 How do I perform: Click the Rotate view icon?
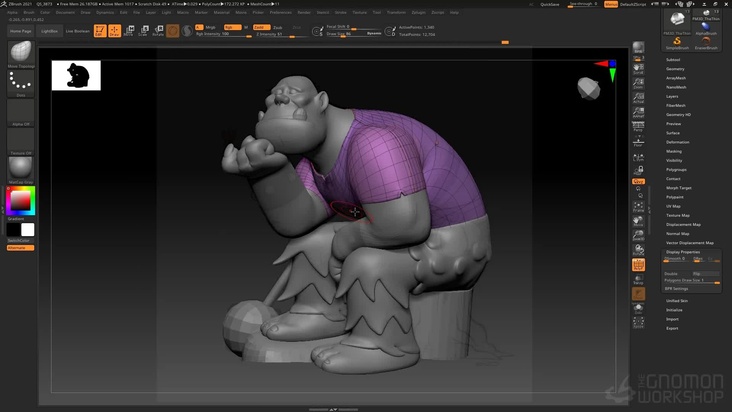(x=638, y=250)
